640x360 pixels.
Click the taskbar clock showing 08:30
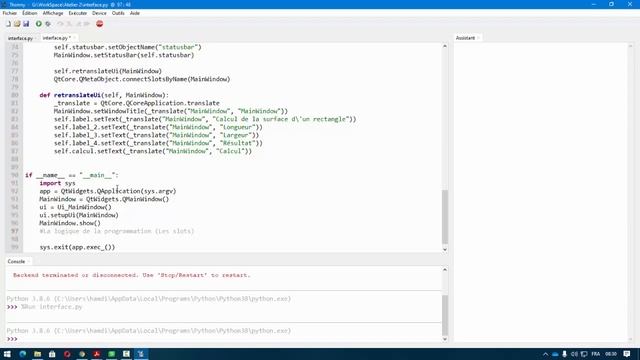click(611, 354)
